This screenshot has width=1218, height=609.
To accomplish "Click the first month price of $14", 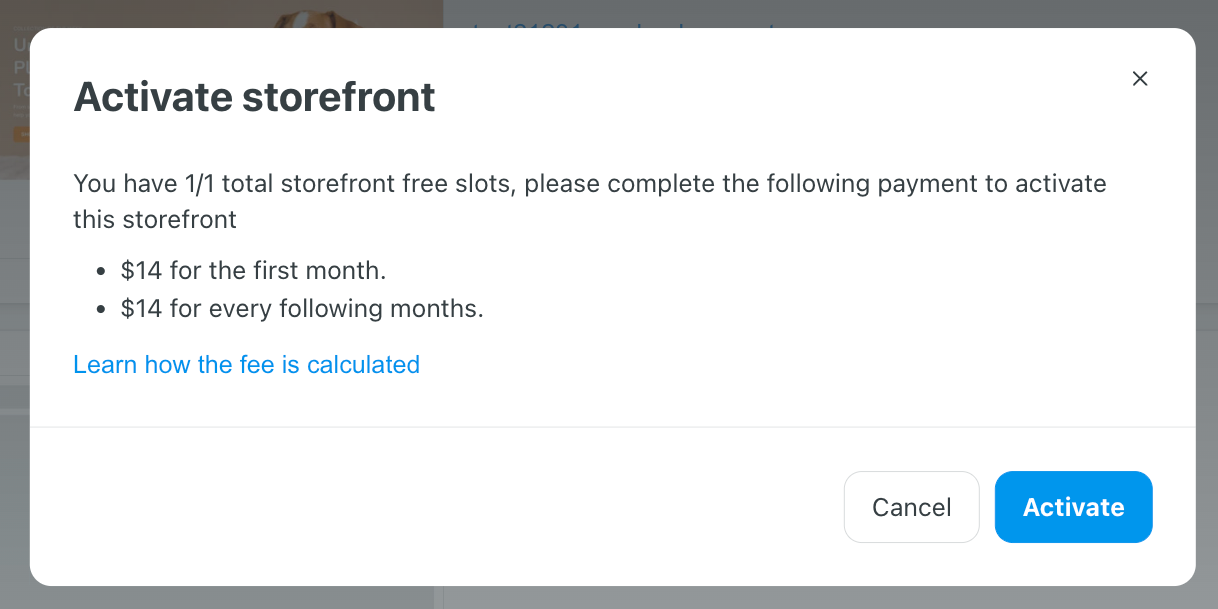I will coord(141,270).
